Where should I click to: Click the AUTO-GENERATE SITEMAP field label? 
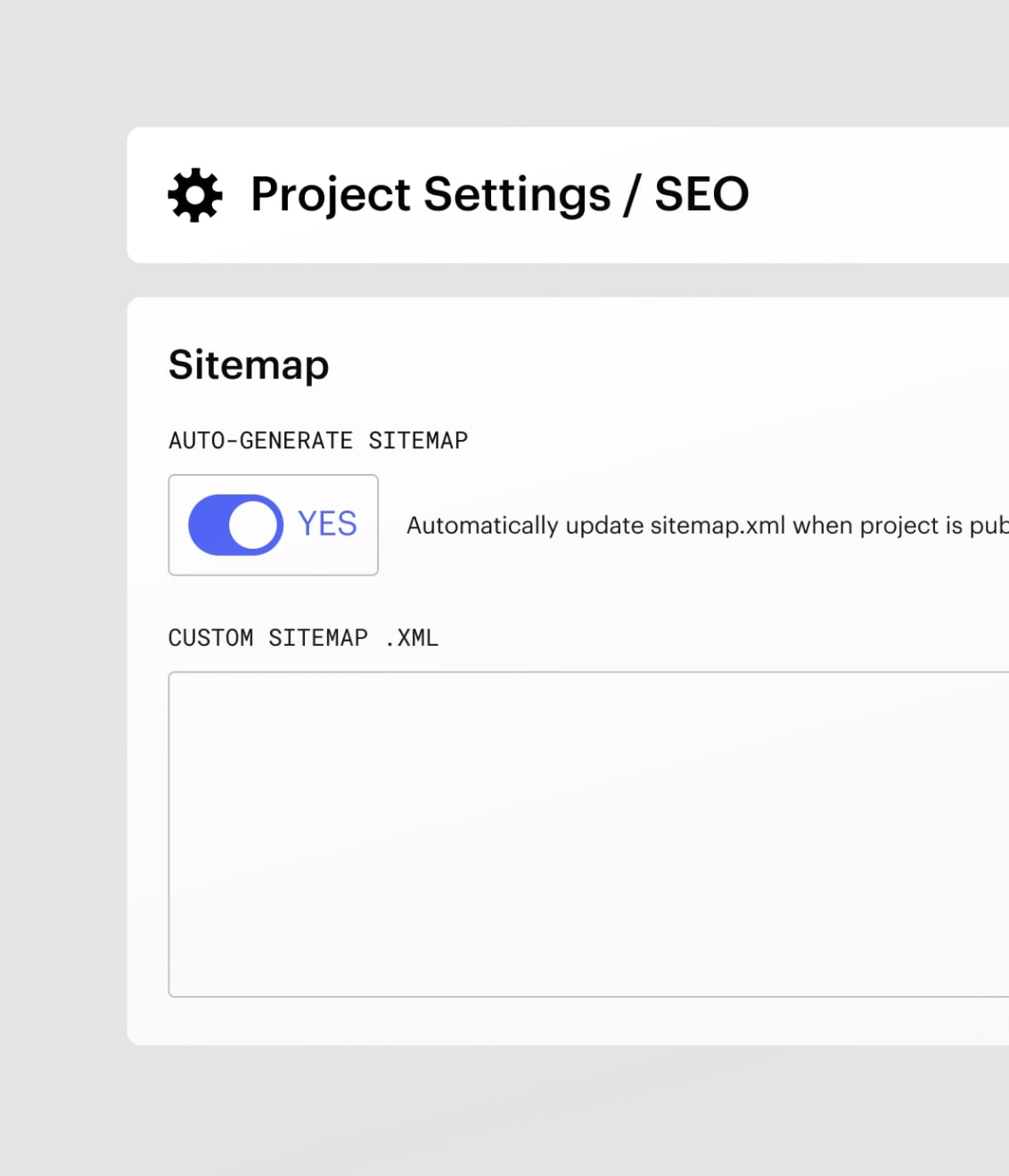[318, 441]
